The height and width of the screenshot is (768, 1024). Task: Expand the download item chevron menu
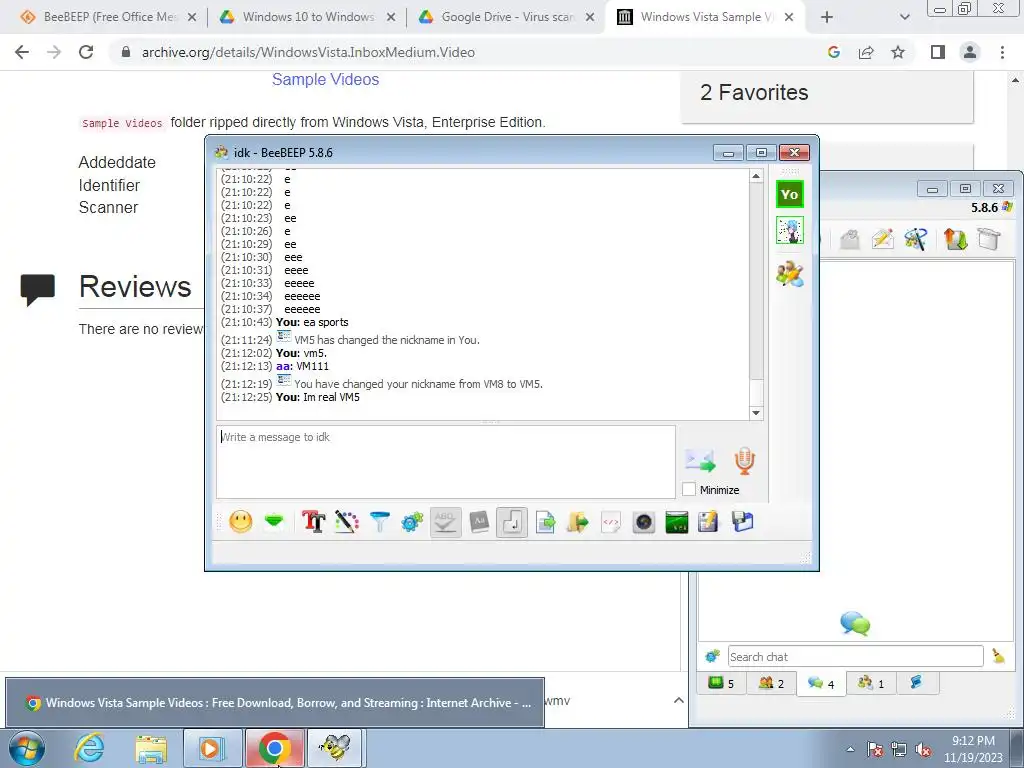679,700
